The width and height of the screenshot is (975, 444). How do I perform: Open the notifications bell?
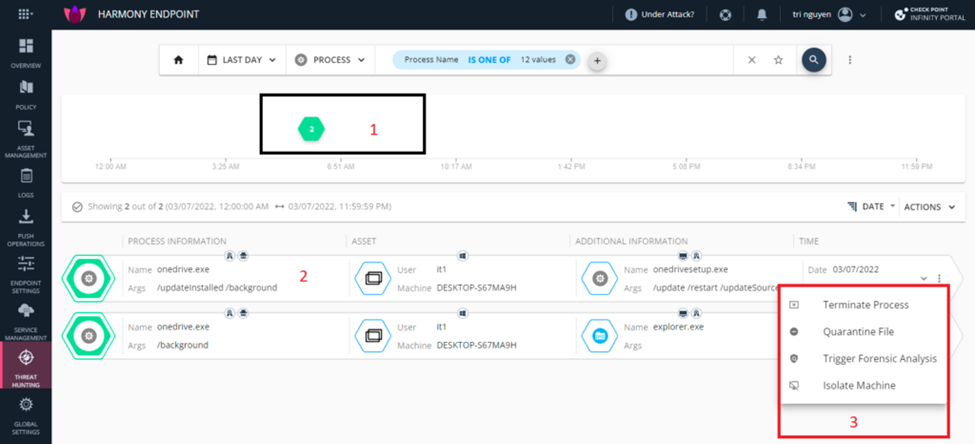click(762, 14)
